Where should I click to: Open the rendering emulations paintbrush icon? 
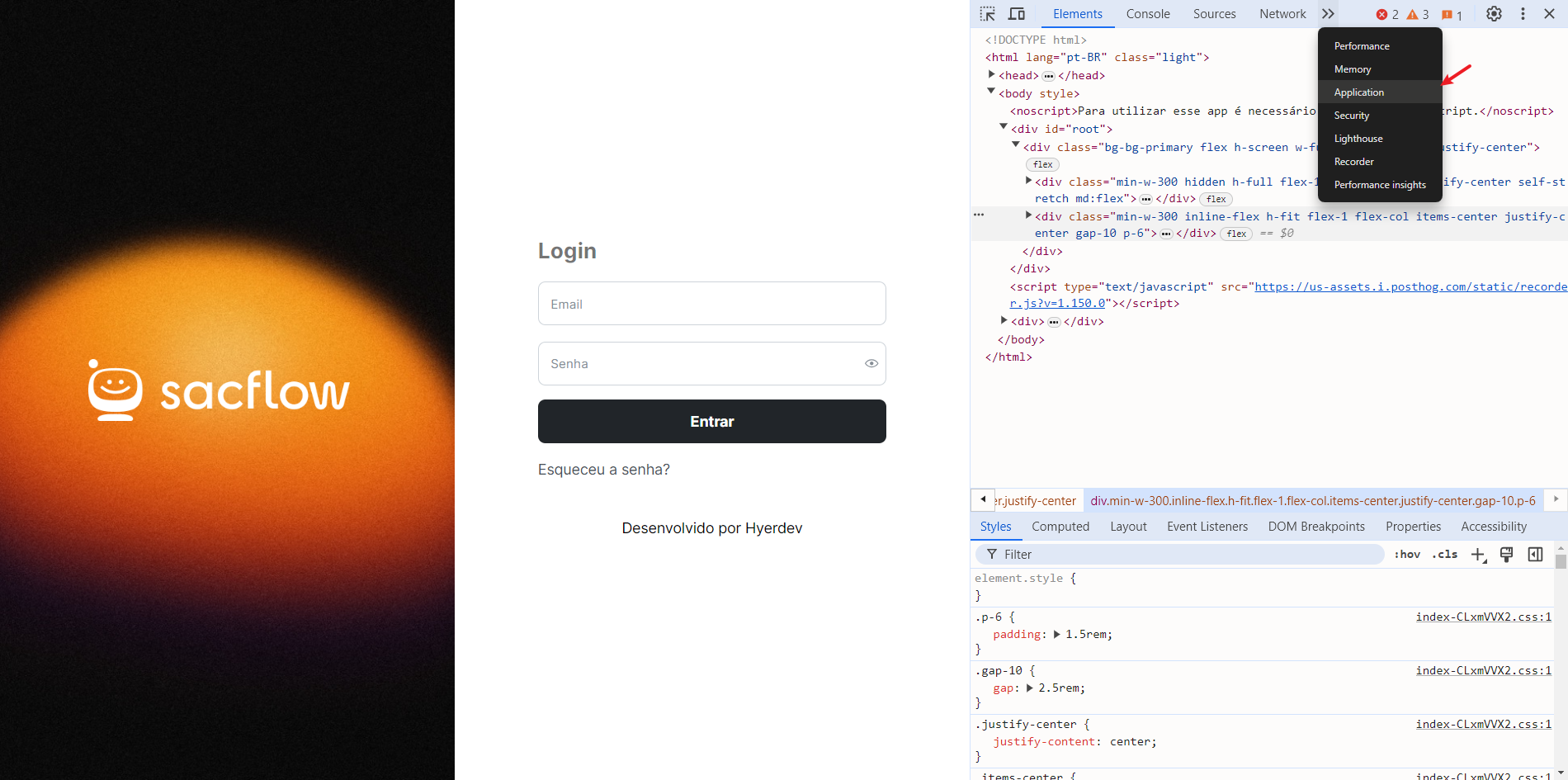[1506, 555]
